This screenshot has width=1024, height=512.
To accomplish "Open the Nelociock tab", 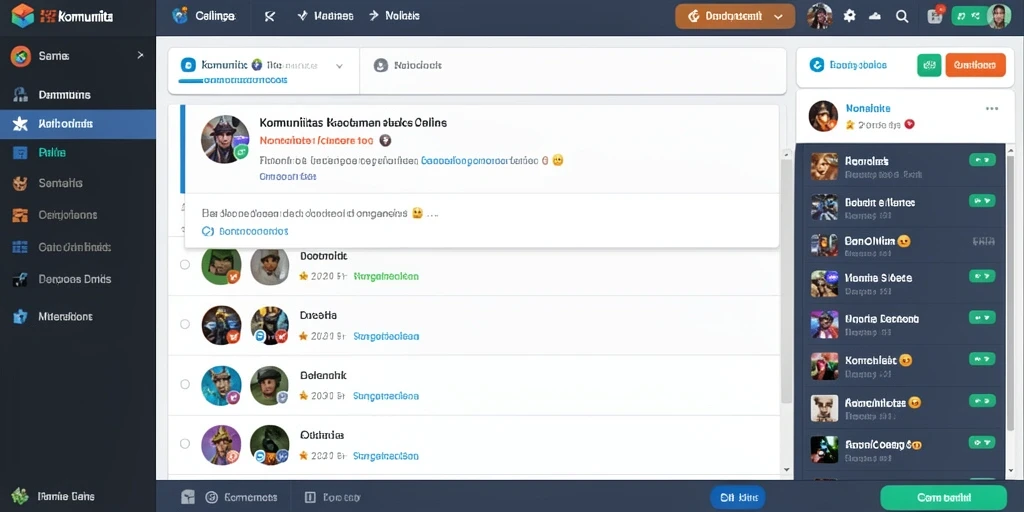I will click(x=408, y=65).
